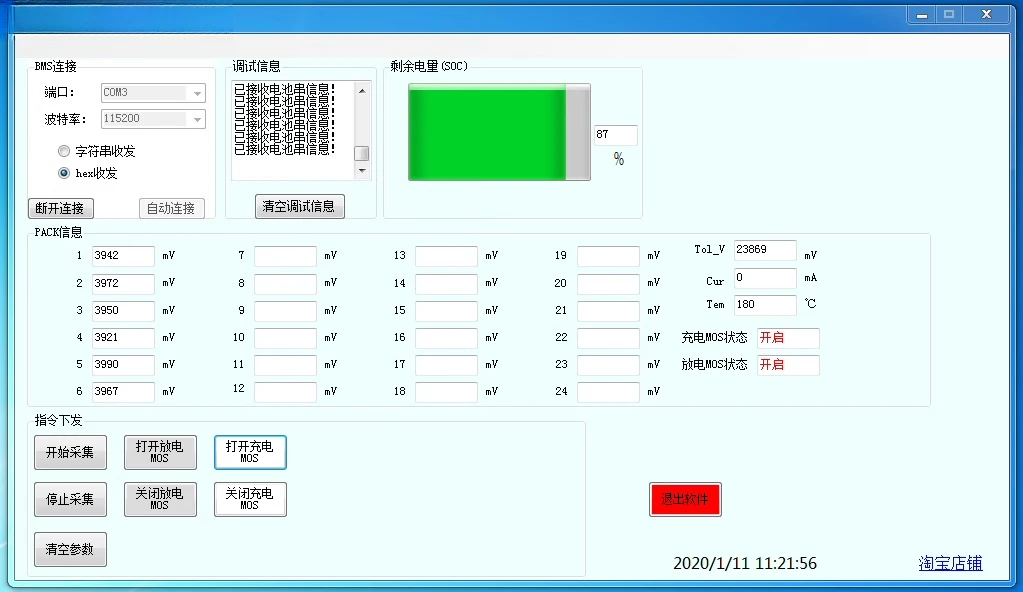Click the empty cell 10 voltage field
Viewport: 1023px width, 592px height.
point(285,337)
